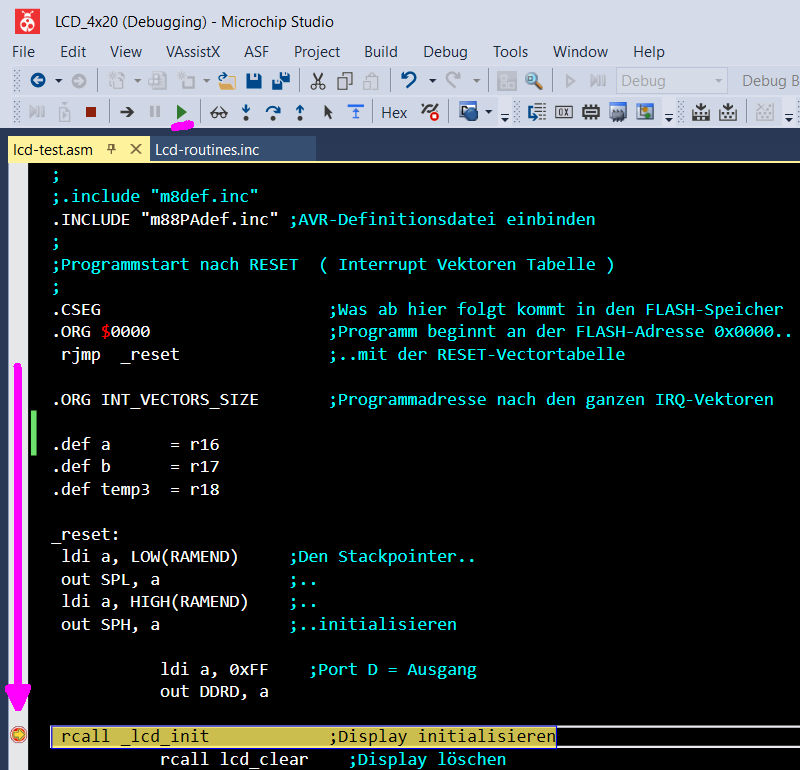This screenshot has height=770, width=800.
Task: Open navigate backward history dropdown
Action: click(x=59, y=81)
